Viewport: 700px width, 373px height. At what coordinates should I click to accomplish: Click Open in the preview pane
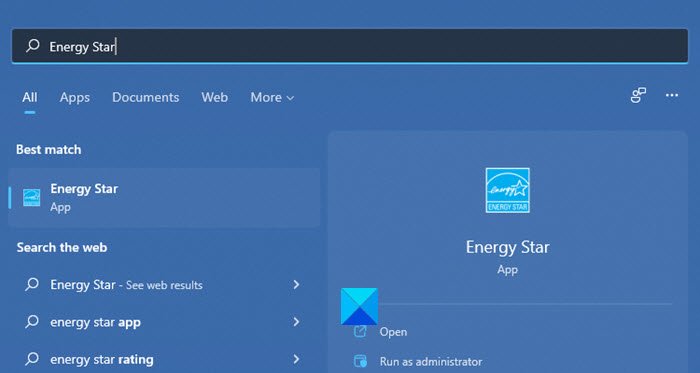[393, 332]
